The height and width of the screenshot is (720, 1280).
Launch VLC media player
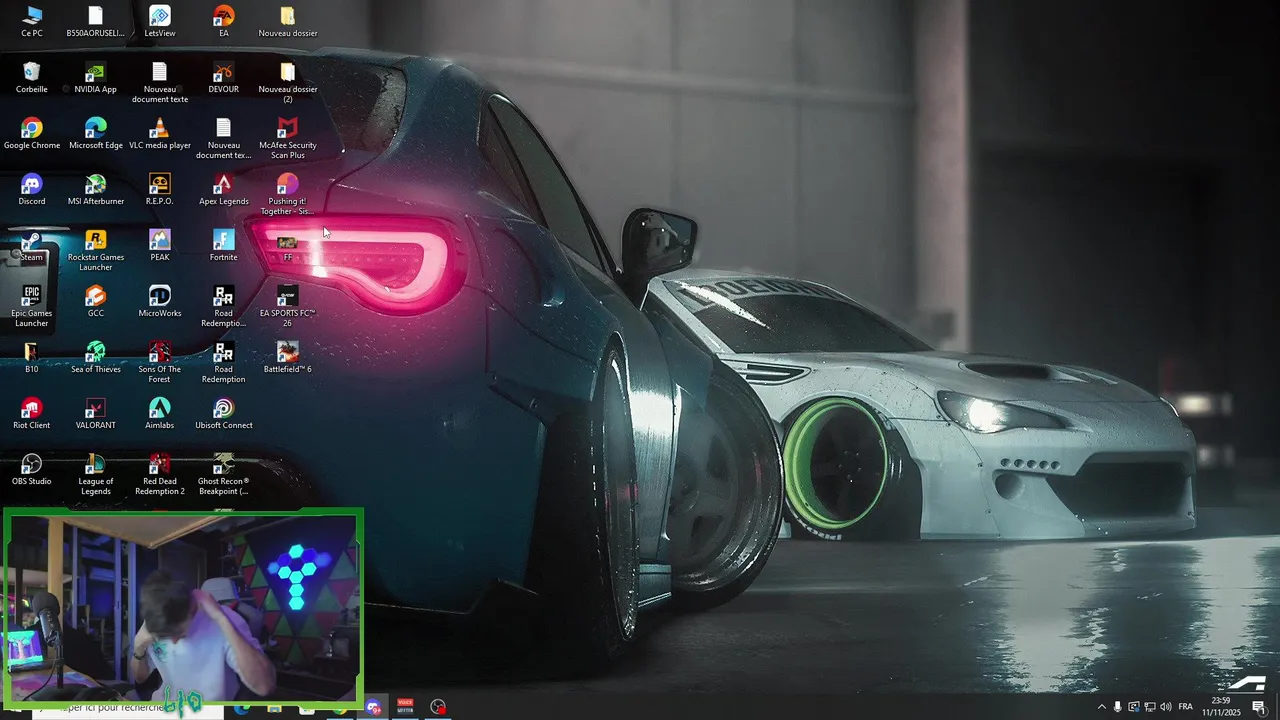[x=160, y=134]
